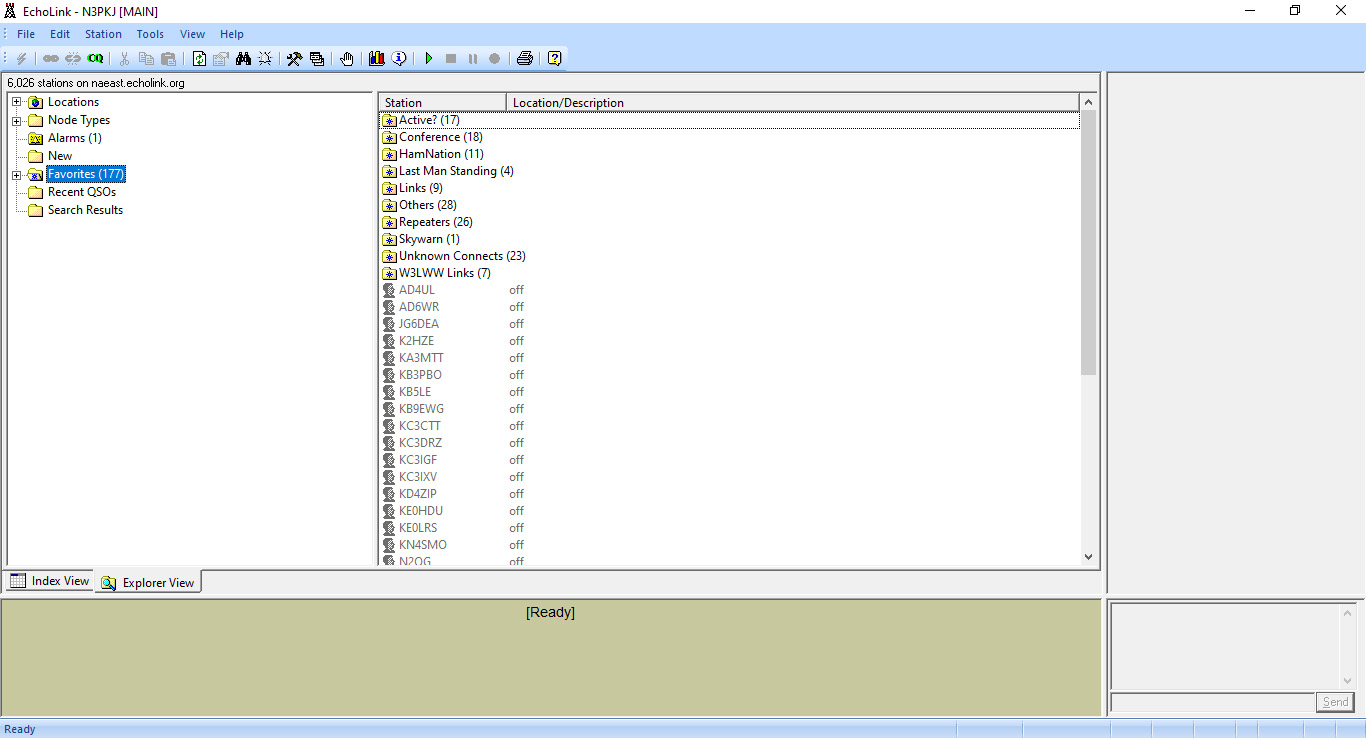Expand the Node Types tree node
This screenshot has width=1366, height=738.
coord(17,120)
